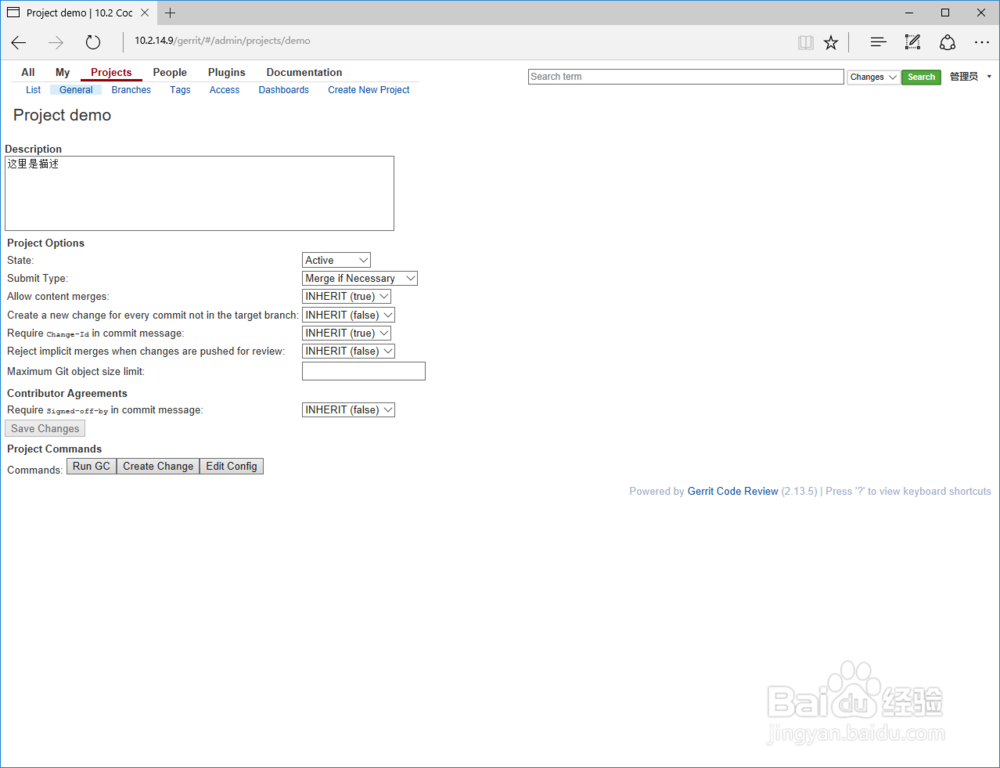
Task: Open Reject implicit merges dropdown
Action: pos(348,351)
